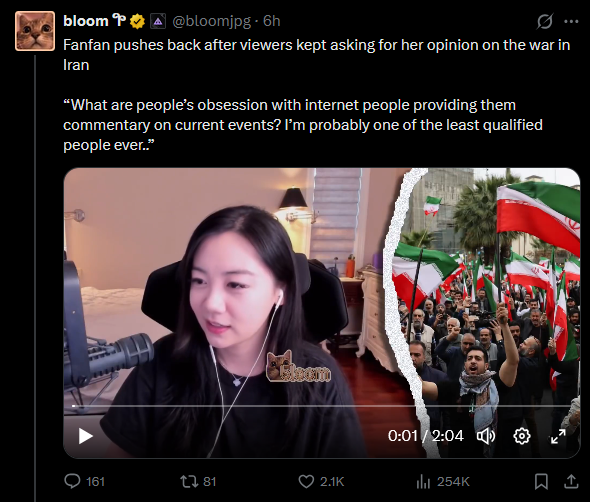Play the video with the play button
The height and width of the screenshot is (502, 590).
(x=85, y=436)
